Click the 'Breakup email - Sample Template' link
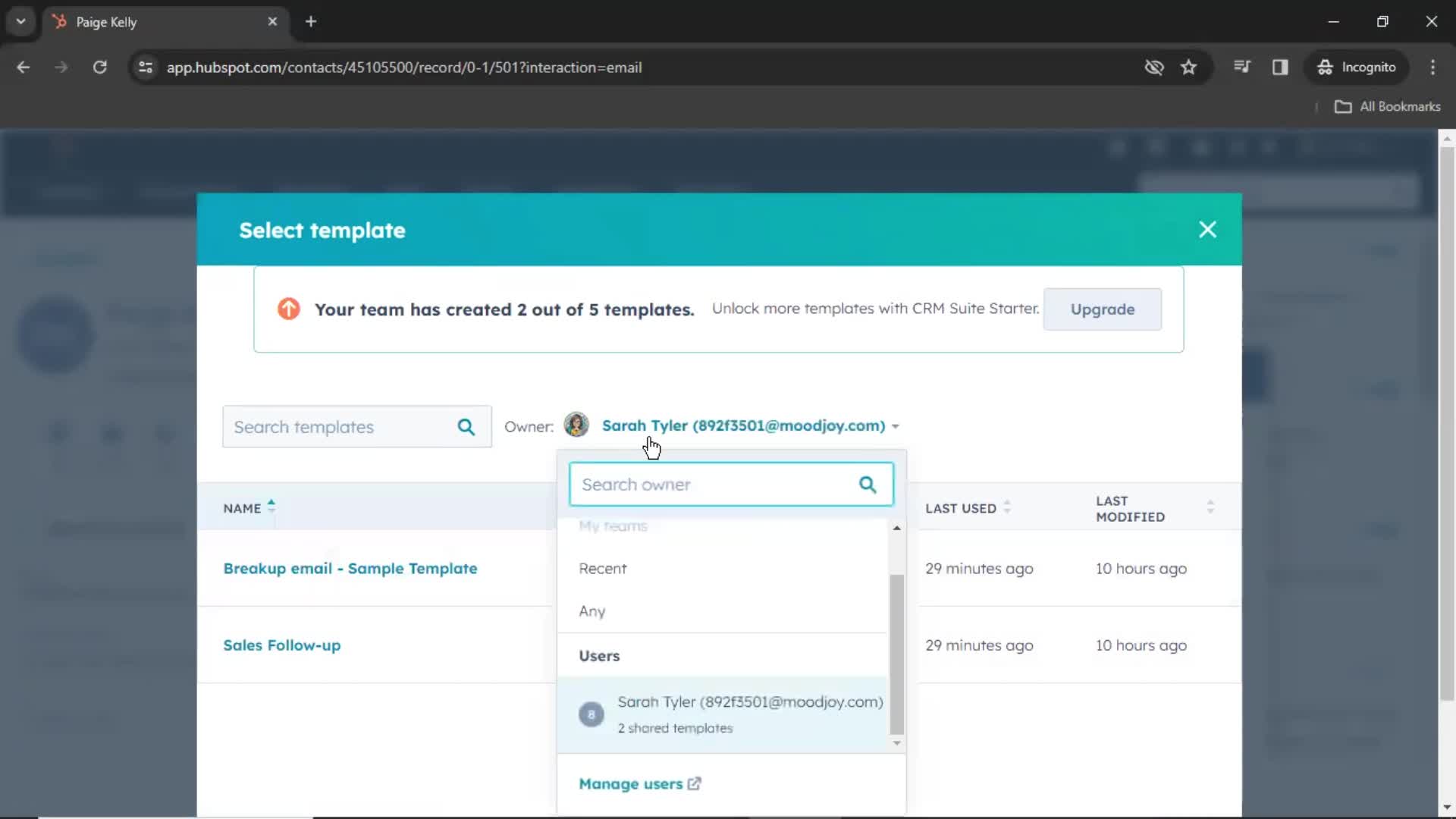Viewport: 1456px width, 819px height. point(350,568)
